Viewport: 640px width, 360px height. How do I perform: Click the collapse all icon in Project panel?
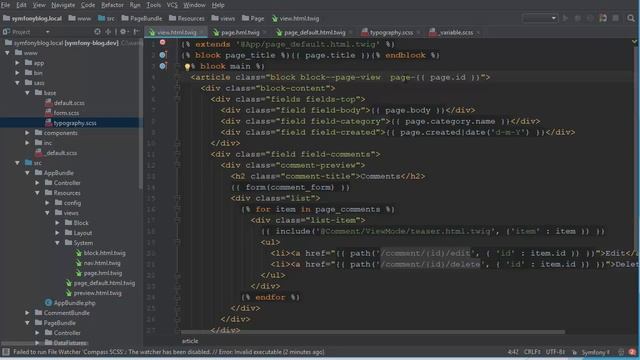point(108,31)
